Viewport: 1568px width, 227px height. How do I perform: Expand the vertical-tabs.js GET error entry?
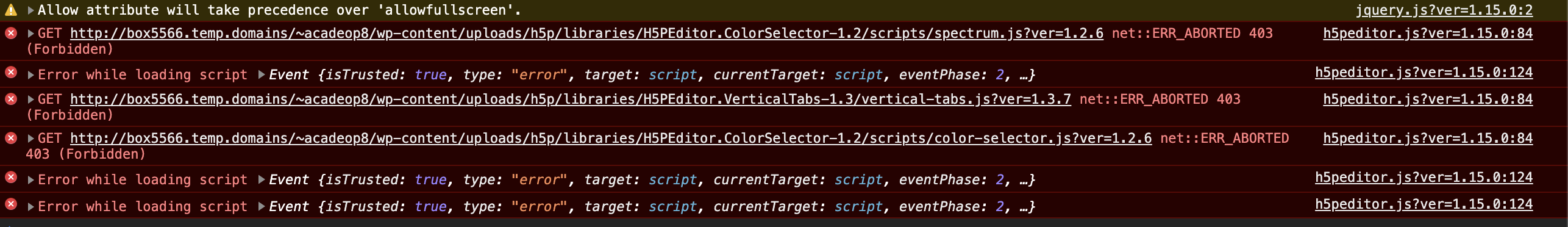click(x=30, y=99)
